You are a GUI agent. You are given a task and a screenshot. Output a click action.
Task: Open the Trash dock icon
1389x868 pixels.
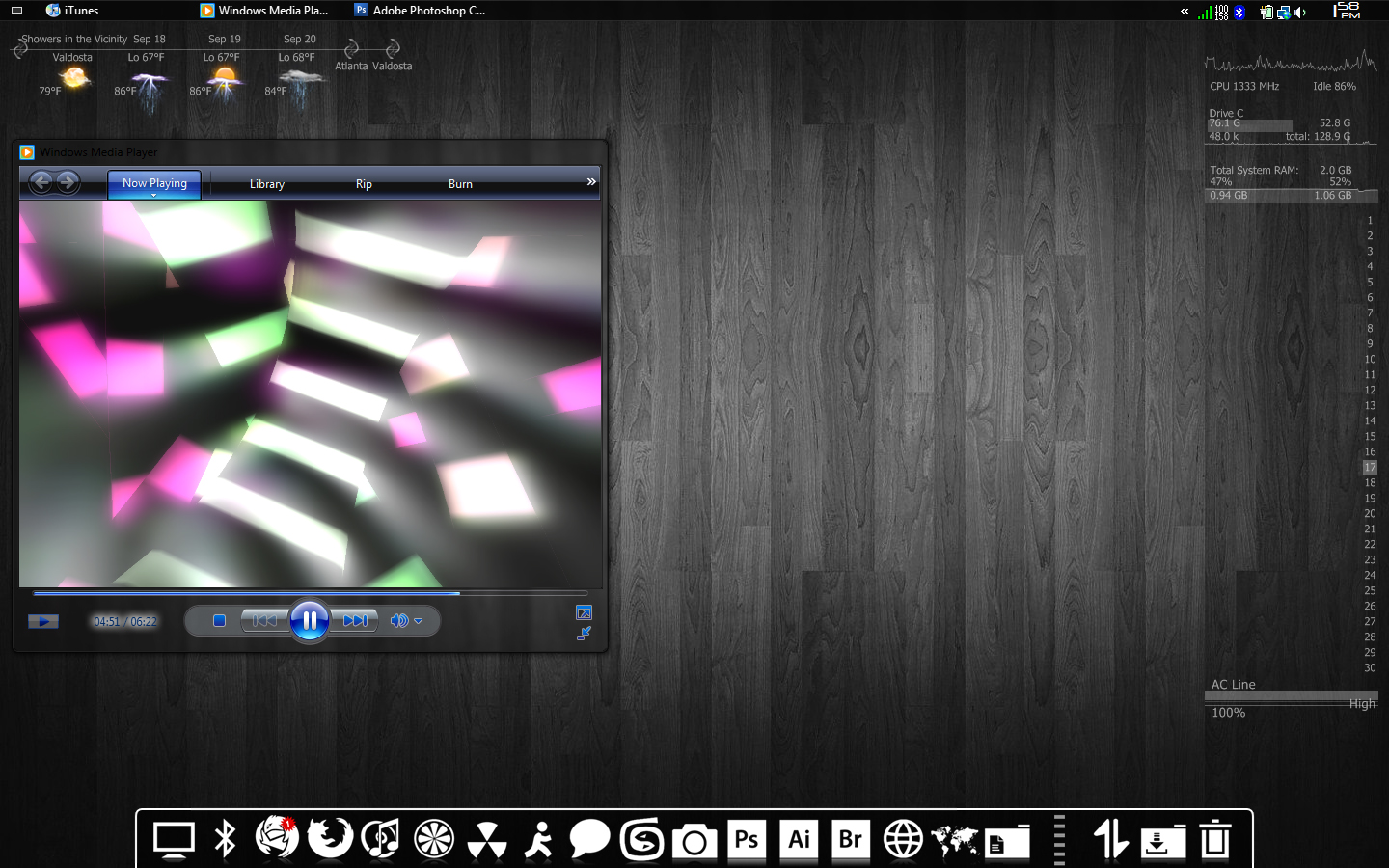pos(1215,839)
